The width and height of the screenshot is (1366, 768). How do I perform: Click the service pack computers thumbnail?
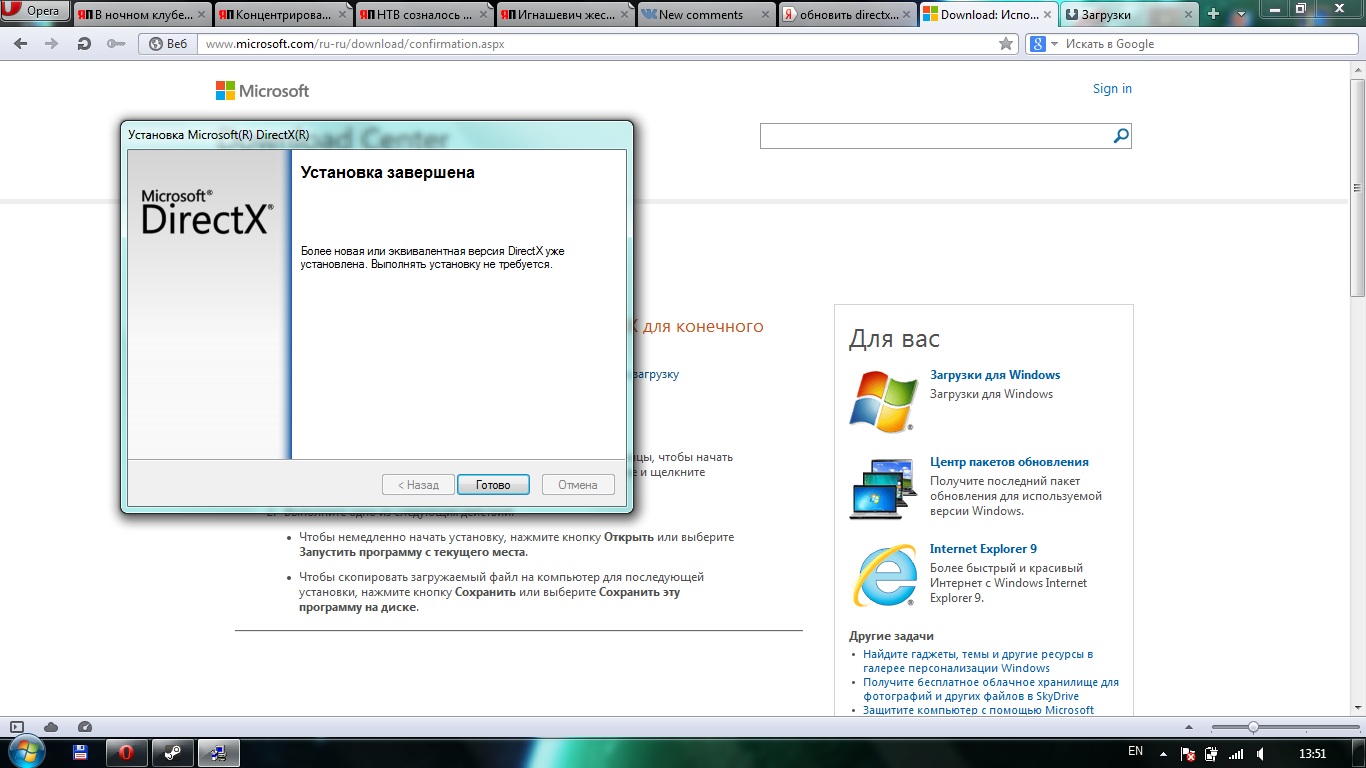click(x=883, y=488)
